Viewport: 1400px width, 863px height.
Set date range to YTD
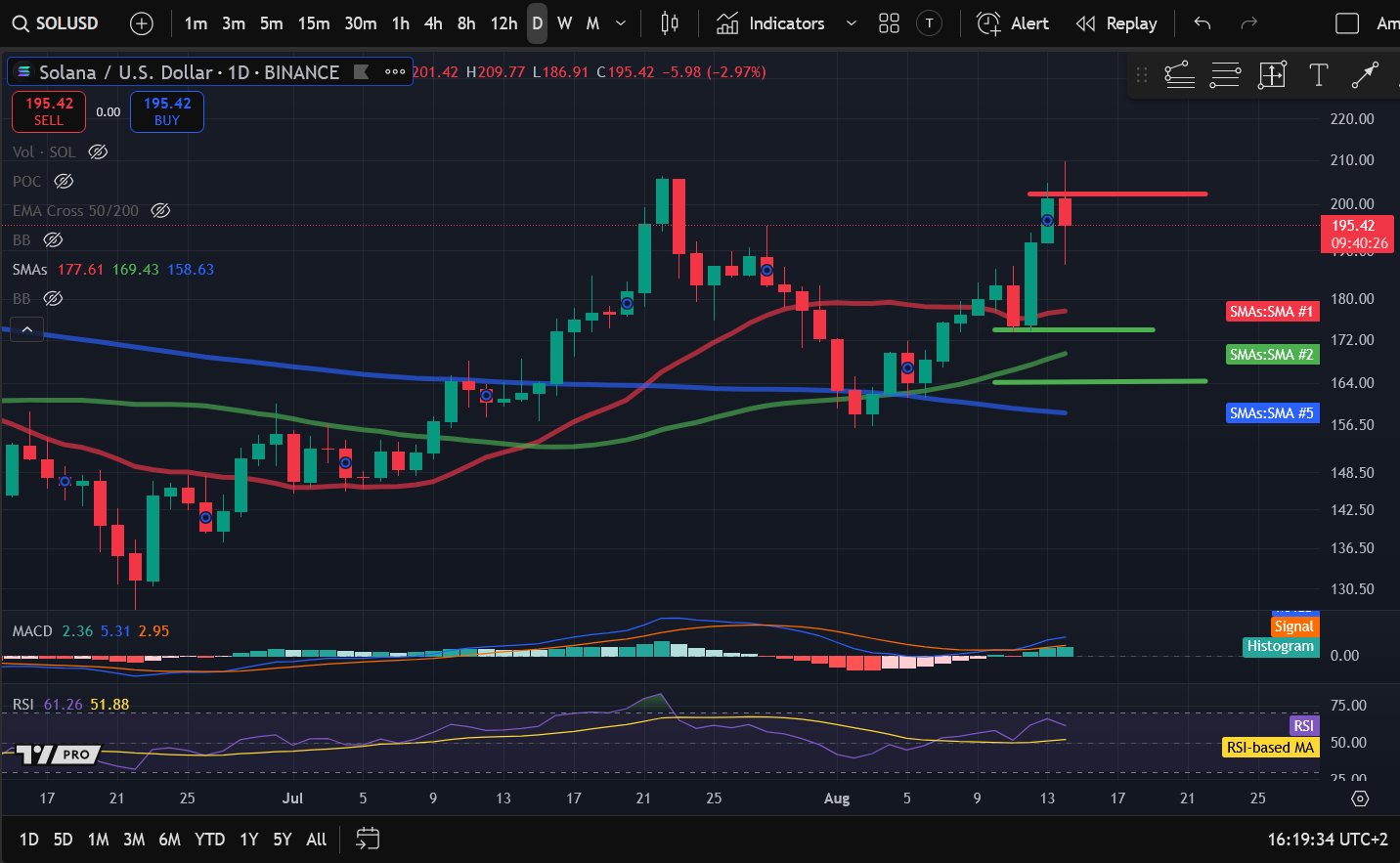point(209,840)
